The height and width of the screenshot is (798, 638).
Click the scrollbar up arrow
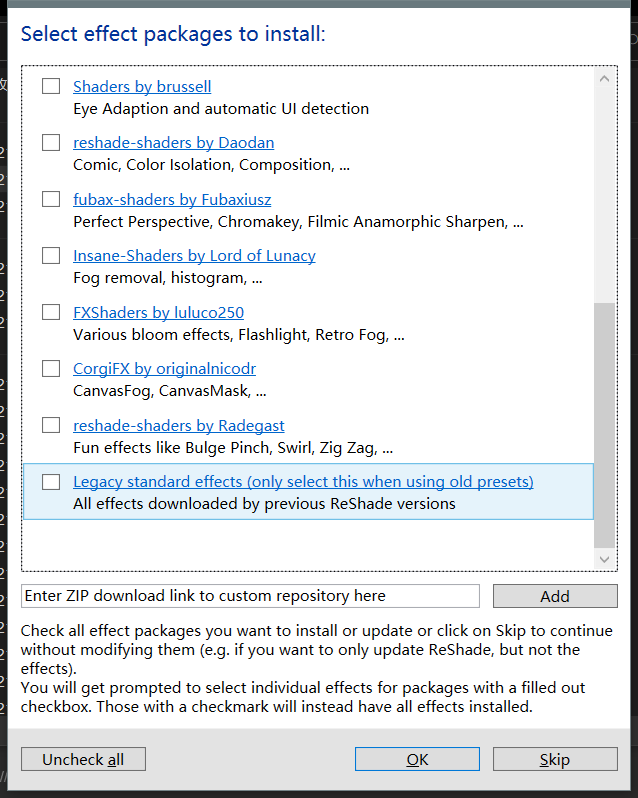[604, 79]
